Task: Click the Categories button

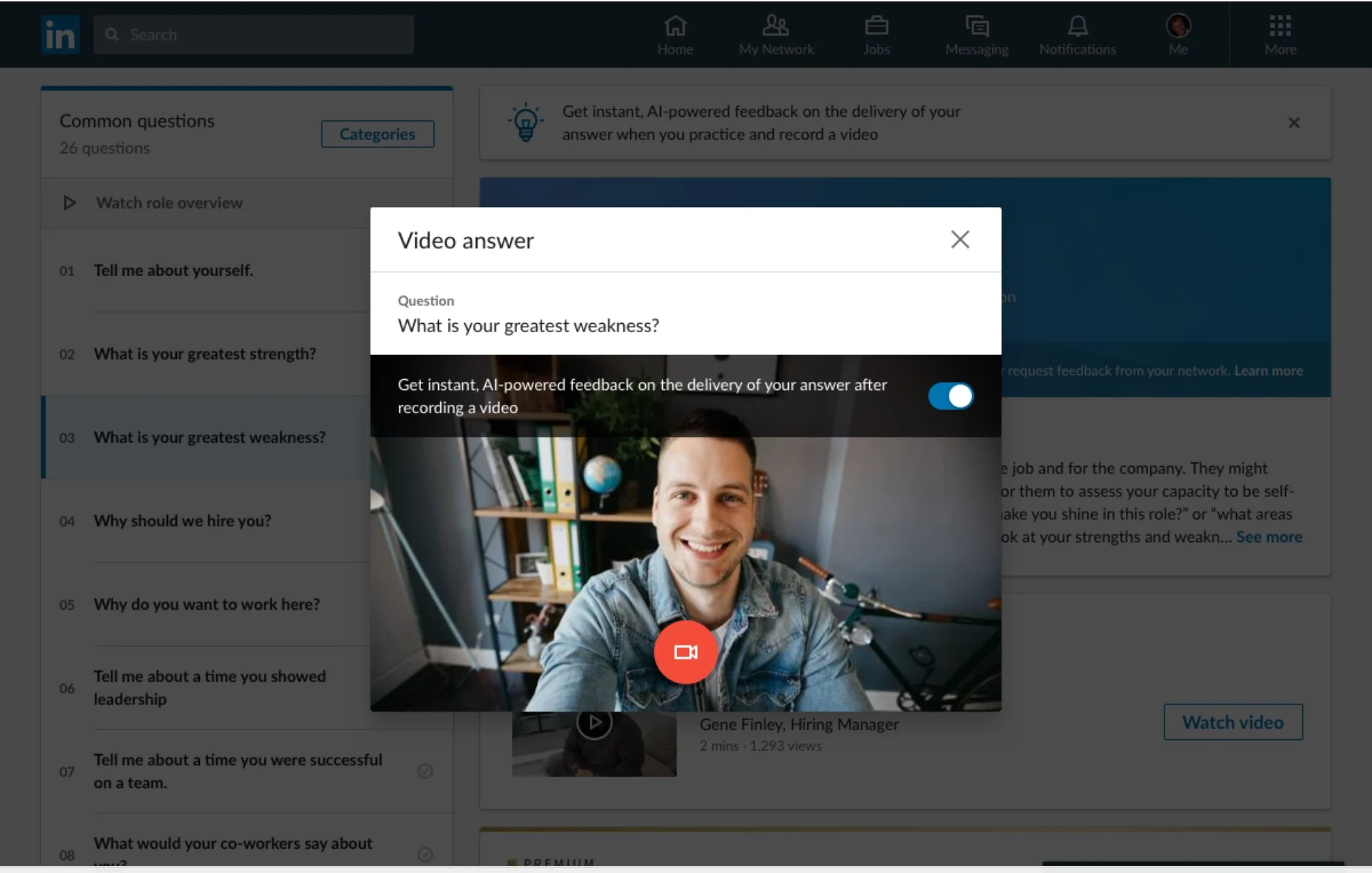Action: tap(377, 134)
